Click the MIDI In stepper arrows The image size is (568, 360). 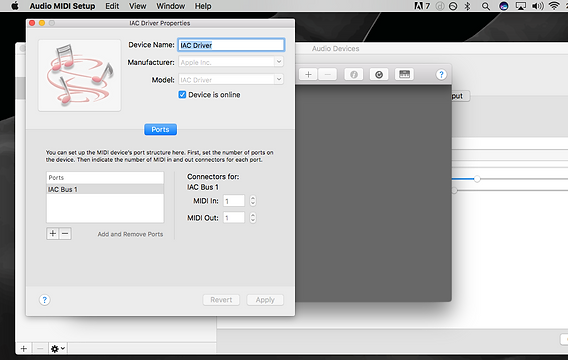click(253, 201)
